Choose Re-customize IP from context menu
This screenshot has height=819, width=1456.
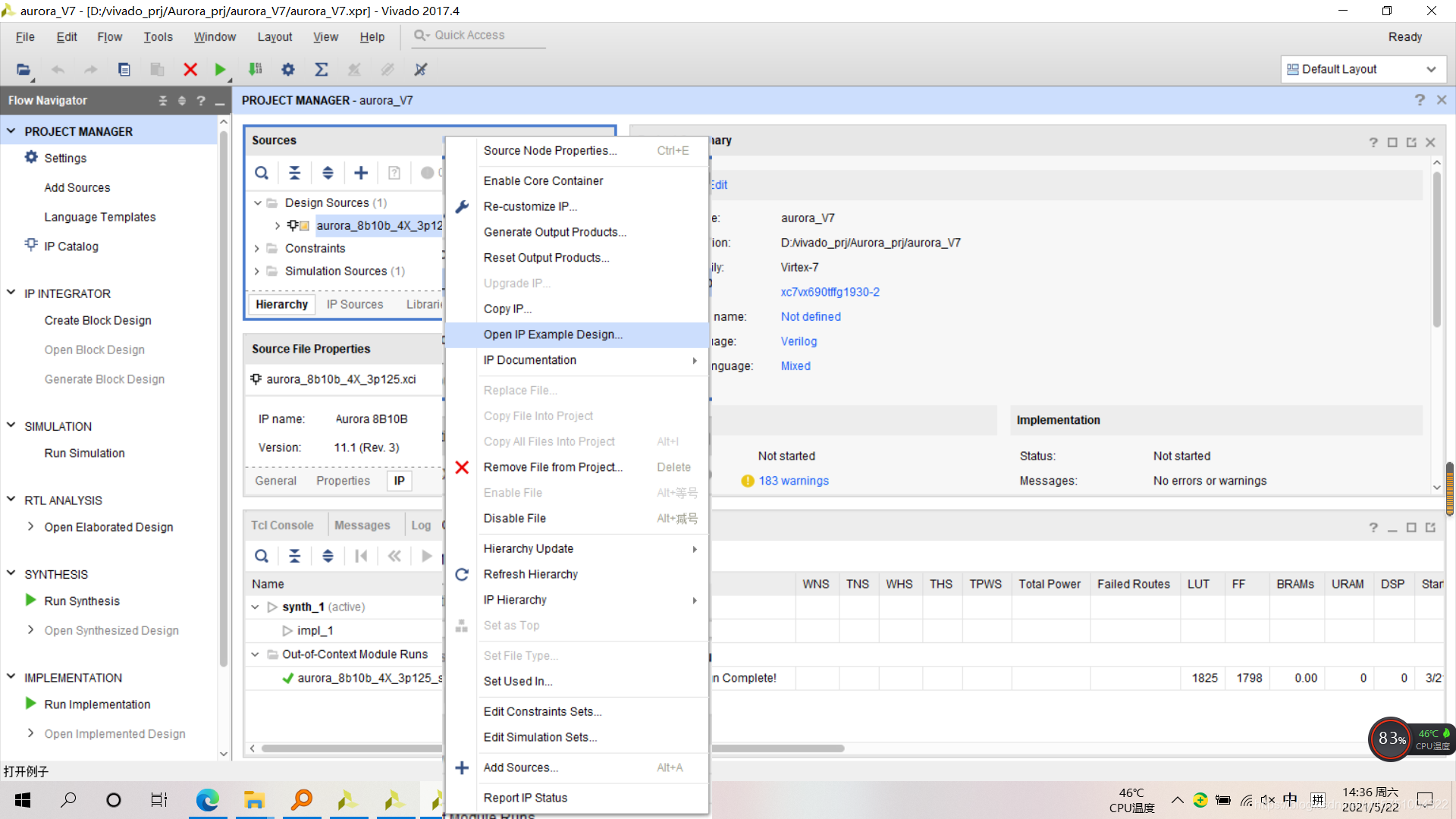tap(577, 206)
